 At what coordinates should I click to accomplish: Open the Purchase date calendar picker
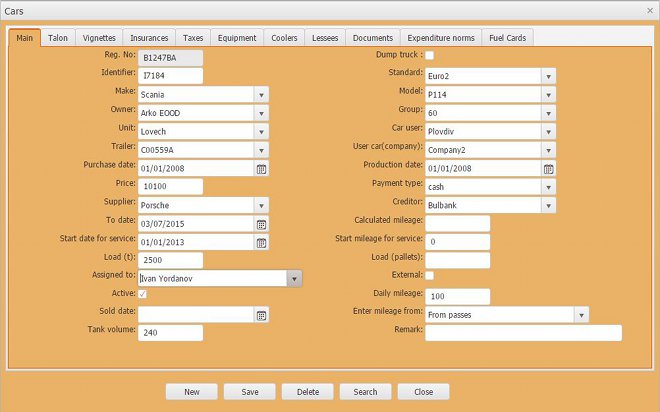point(261,168)
